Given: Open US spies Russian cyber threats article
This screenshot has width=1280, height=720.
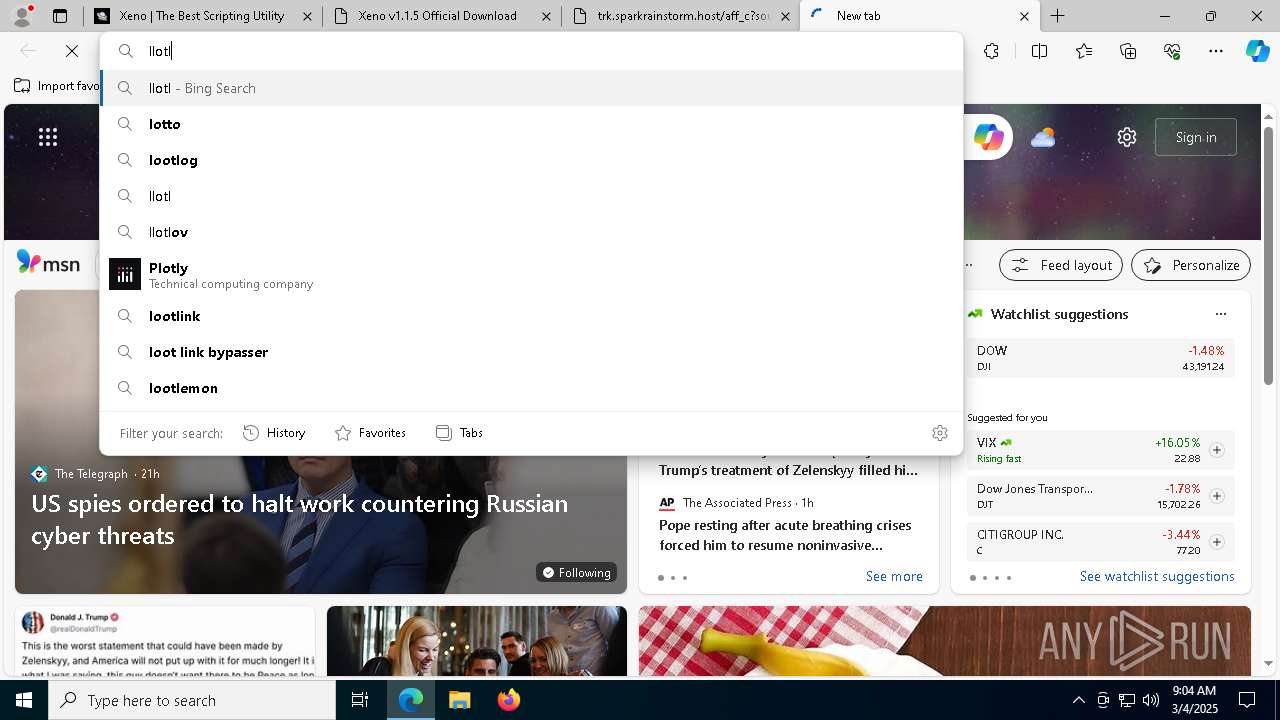Looking at the screenshot, I should point(299,519).
